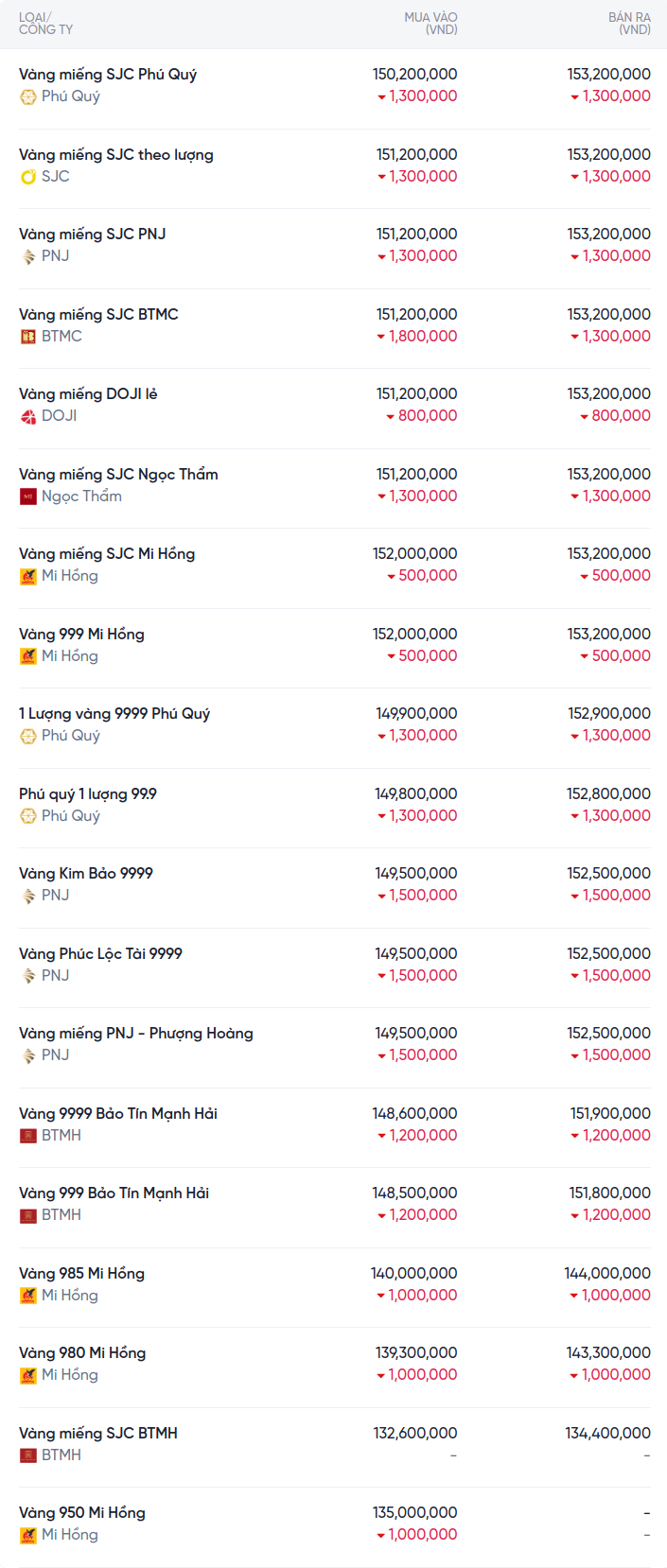
Task: Click the 134,400,000 sell price for SJC BTMH
Action: coord(607,1434)
